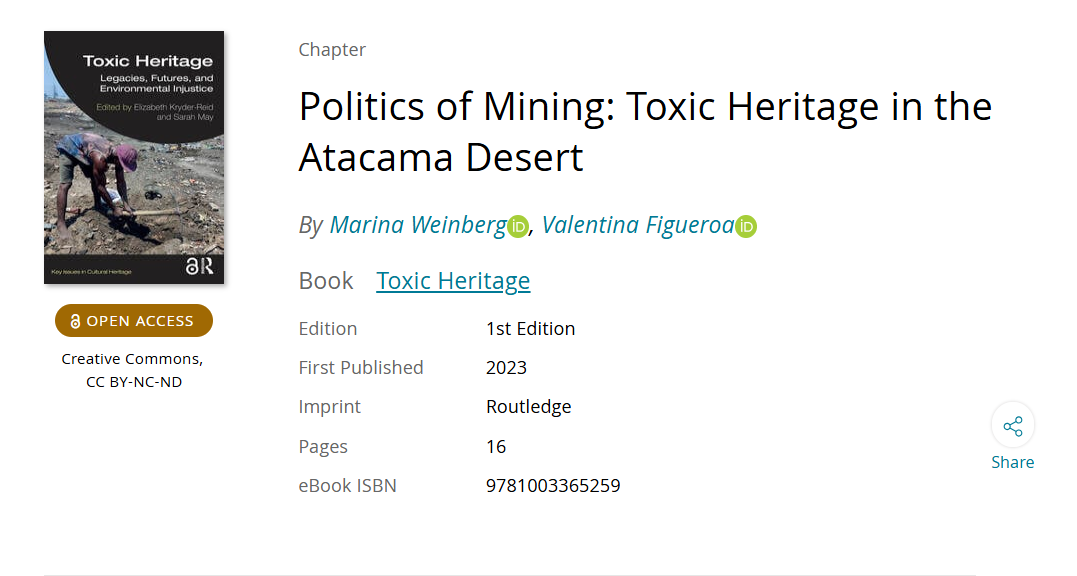This screenshot has height=576, width=1077.
Task: Click the chapter title heading
Action: (645, 132)
